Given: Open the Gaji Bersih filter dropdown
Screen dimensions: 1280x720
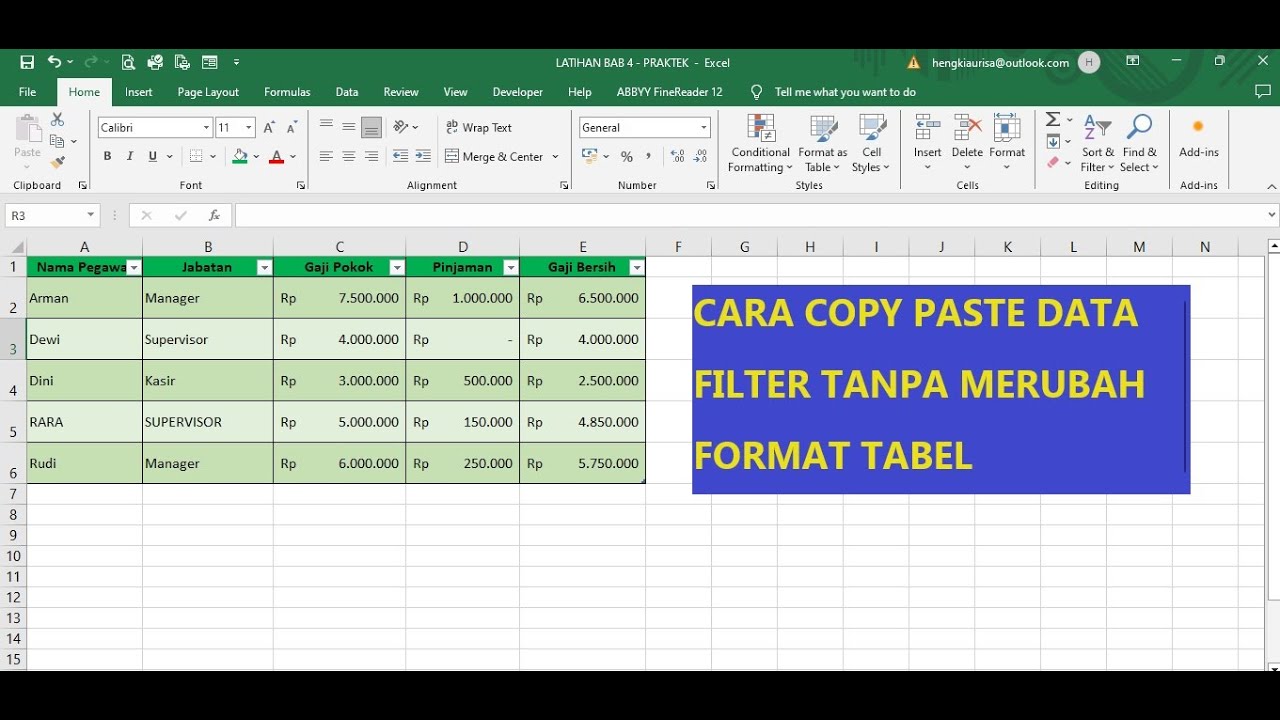Looking at the screenshot, I should [x=637, y=267].
